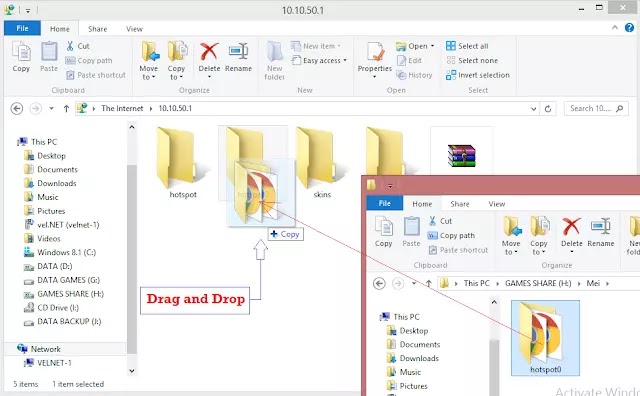Select hotspot0 folder in Mei window

coord(545,338)
